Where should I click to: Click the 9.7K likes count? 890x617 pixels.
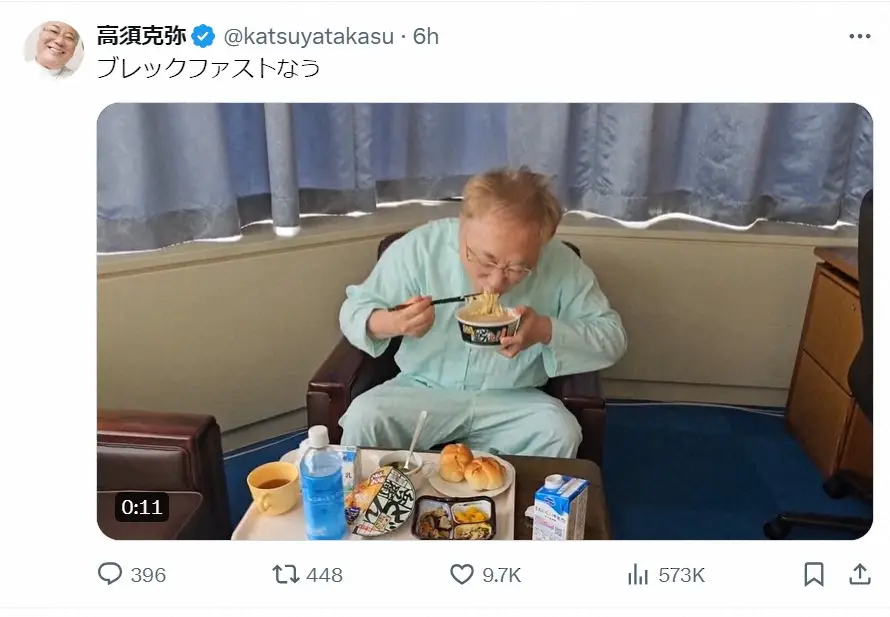click(x=502, y=575)
